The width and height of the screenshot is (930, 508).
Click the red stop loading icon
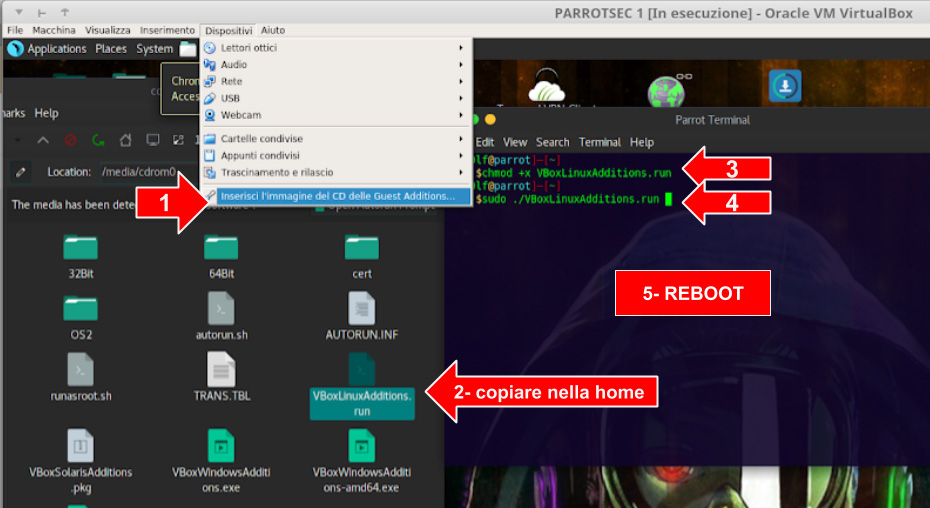point(71,140)
